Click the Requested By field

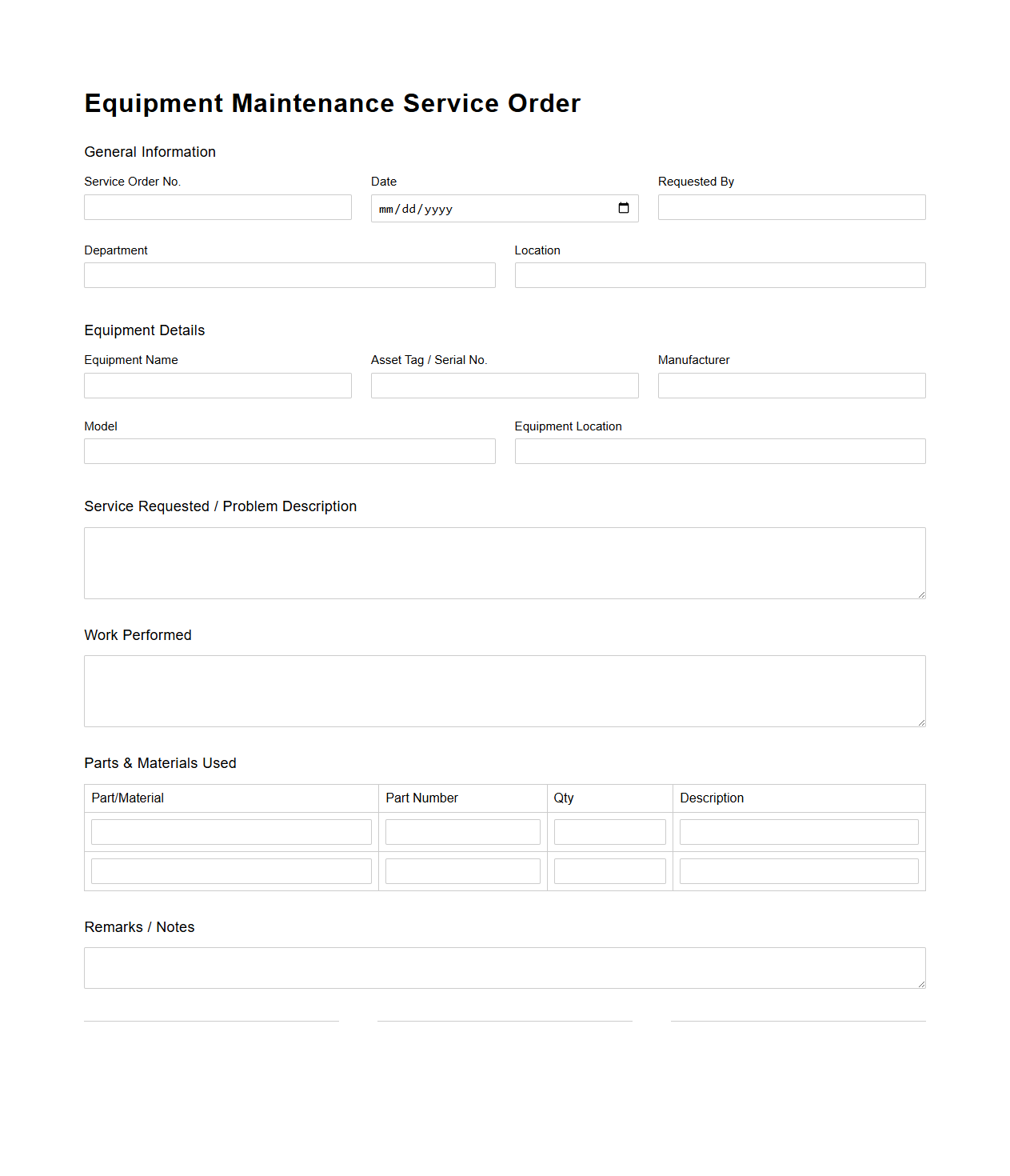coord(791,206)
